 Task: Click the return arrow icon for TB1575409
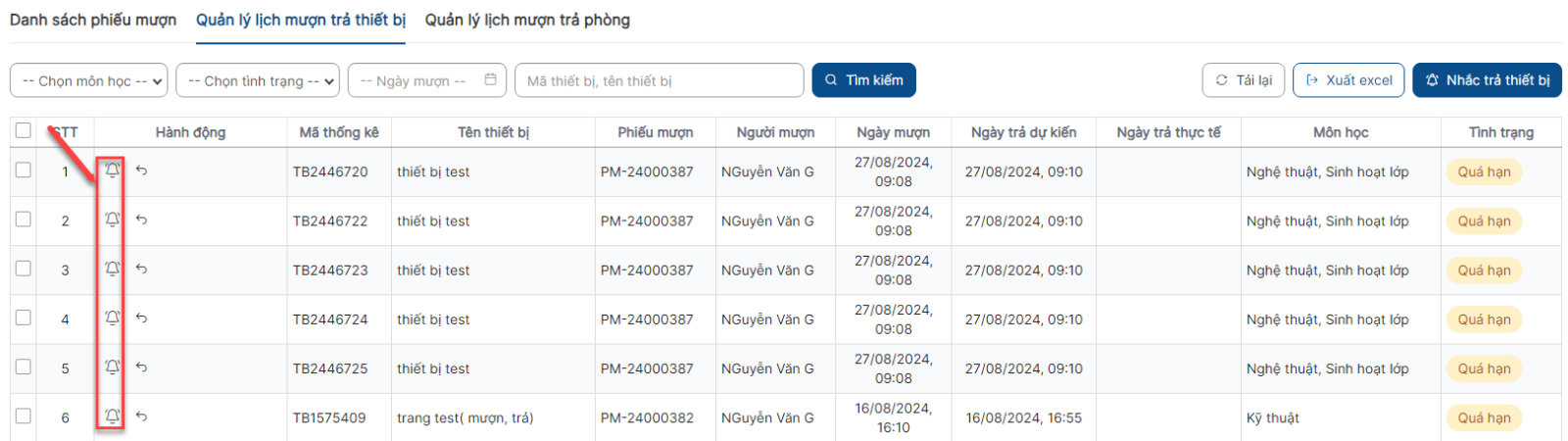pos(141,416)
